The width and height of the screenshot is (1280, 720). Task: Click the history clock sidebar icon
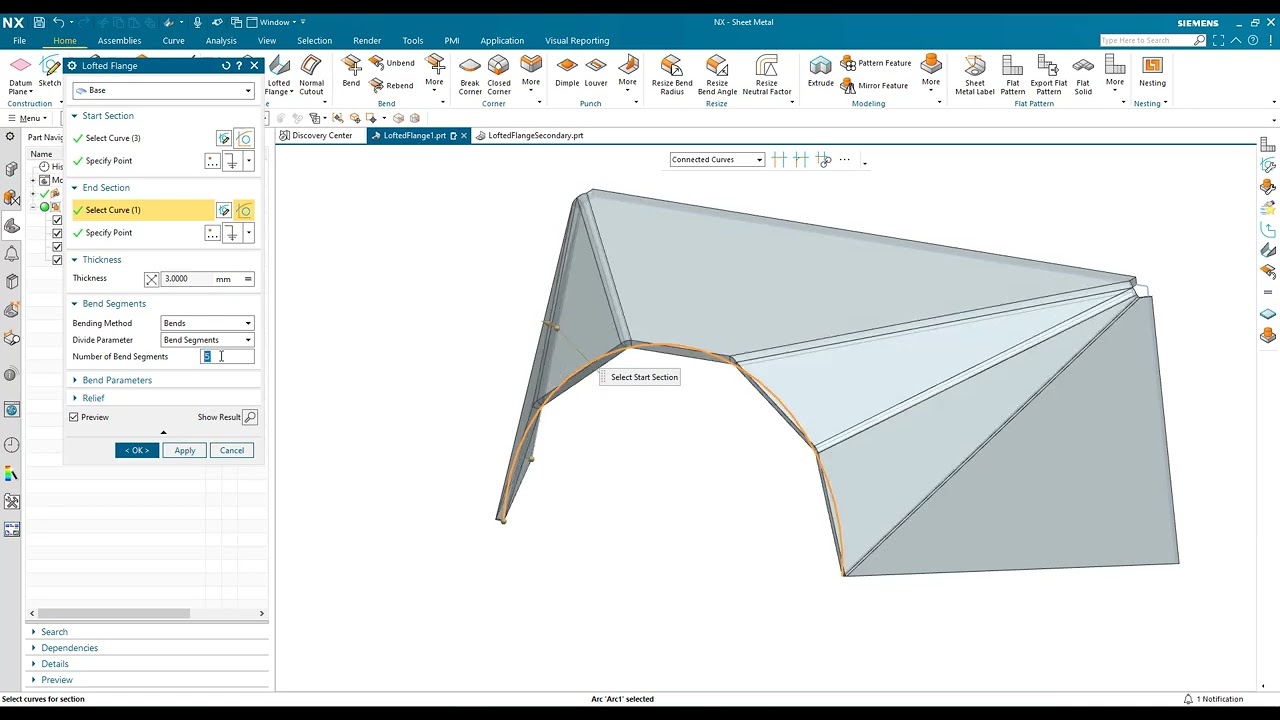(11, 445)
